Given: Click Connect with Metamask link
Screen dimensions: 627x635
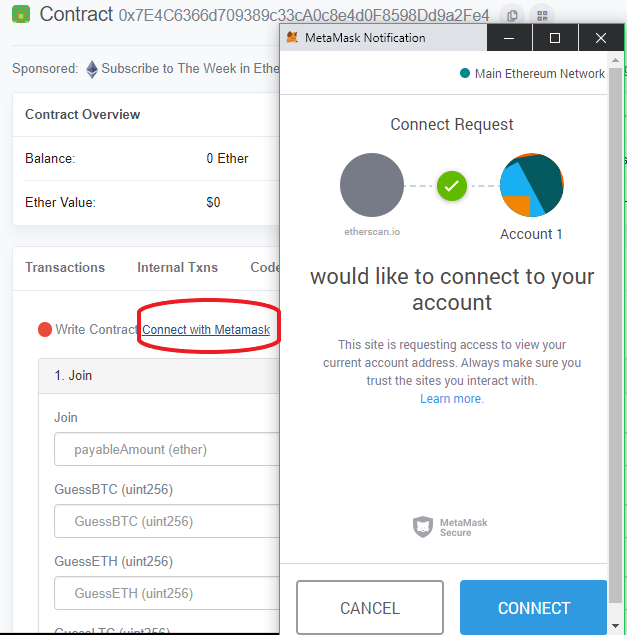Looking at the screenshot, I should click(206, 330).
